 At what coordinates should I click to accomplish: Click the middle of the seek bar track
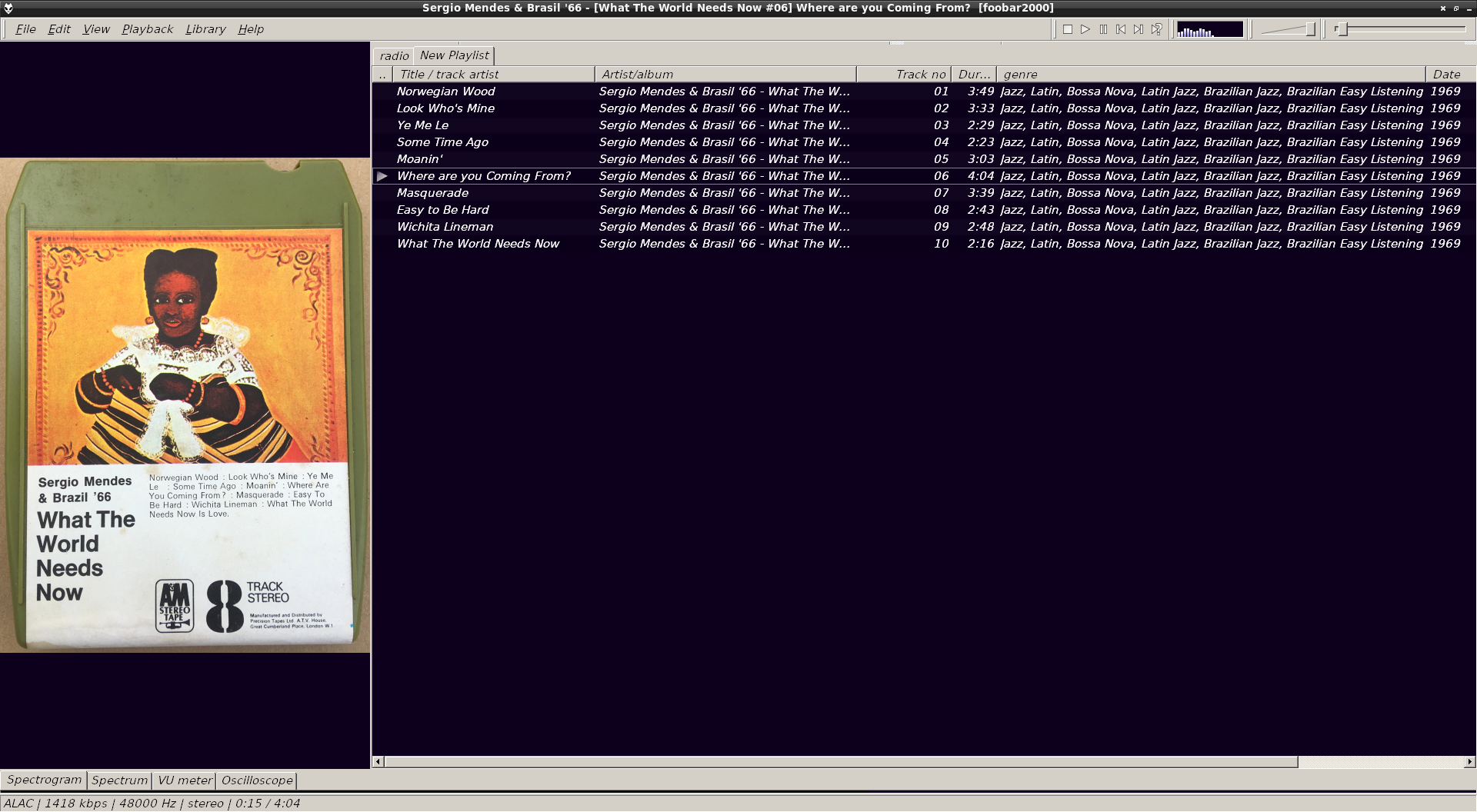point(1401,29)
